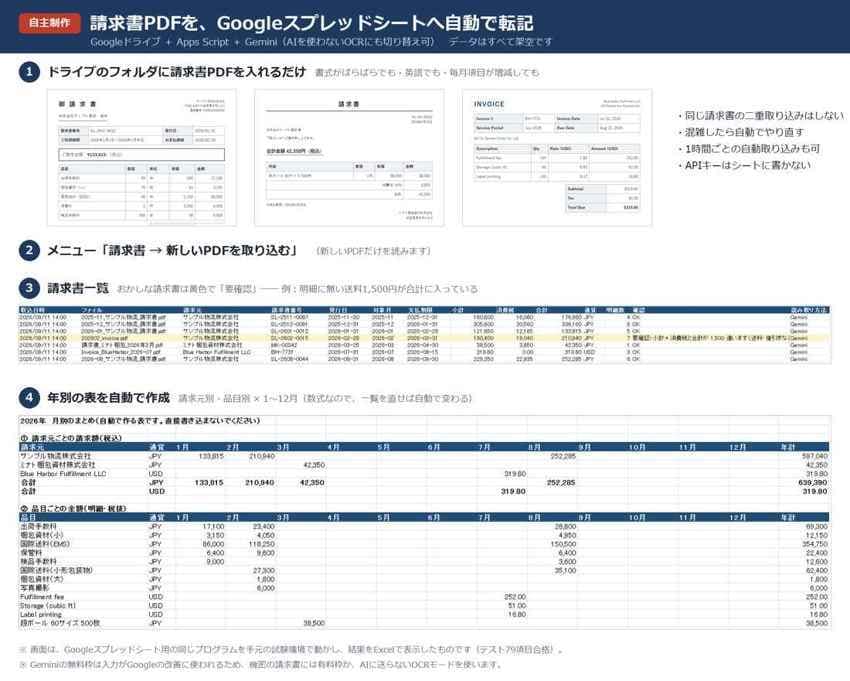Open the centered 請求書 invoice thumbnail
Viewport: 850px width, 681px height.
(x=349, y=157)
